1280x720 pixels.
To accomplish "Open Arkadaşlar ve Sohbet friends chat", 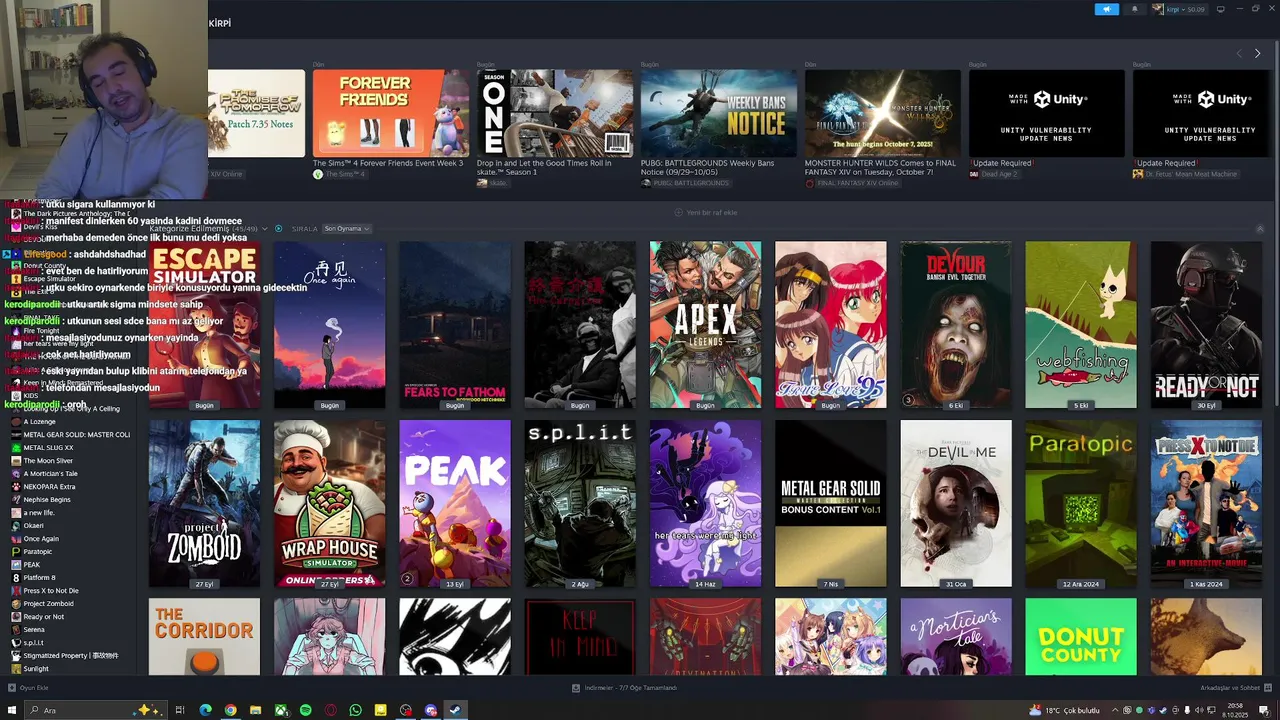I will point(1235,688).
